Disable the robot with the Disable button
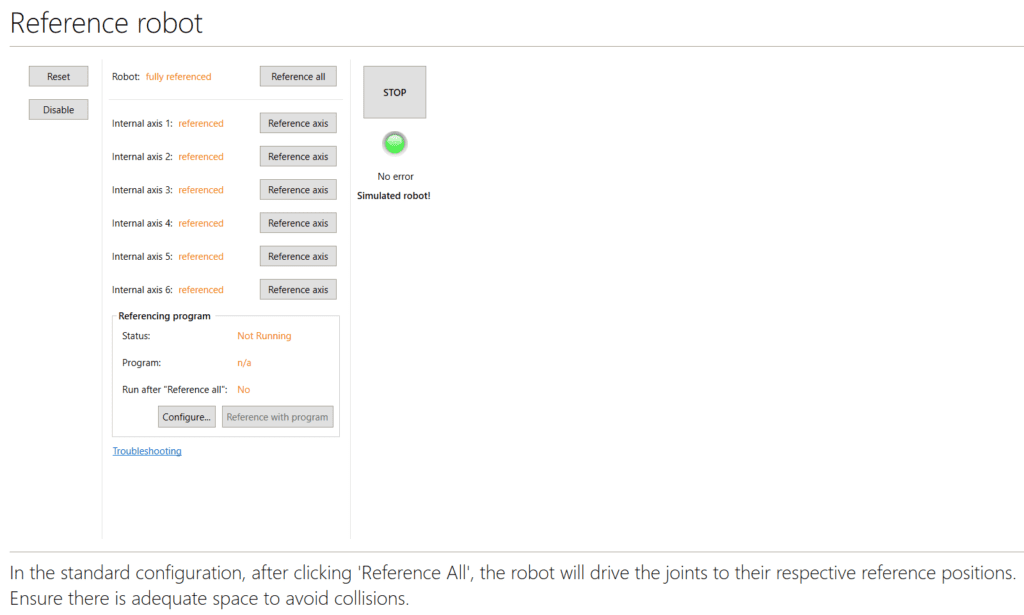The width and height of the screenshot is (1024, 615). [58, 110]
